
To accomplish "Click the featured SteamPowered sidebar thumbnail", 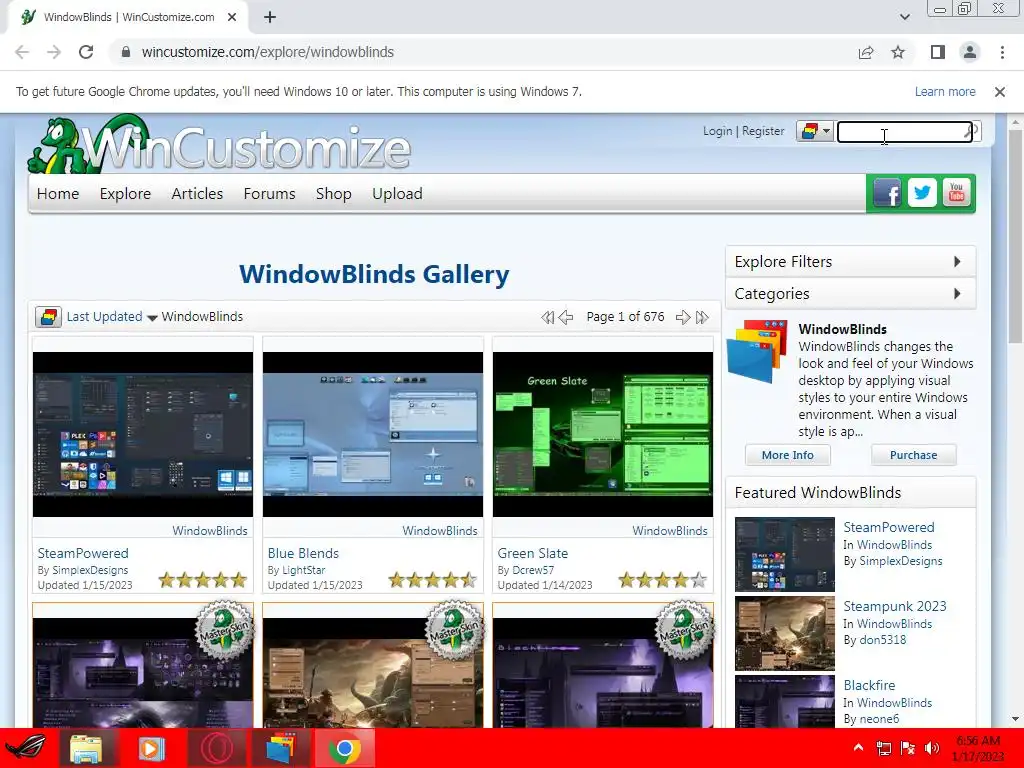I will pos(785,554).
